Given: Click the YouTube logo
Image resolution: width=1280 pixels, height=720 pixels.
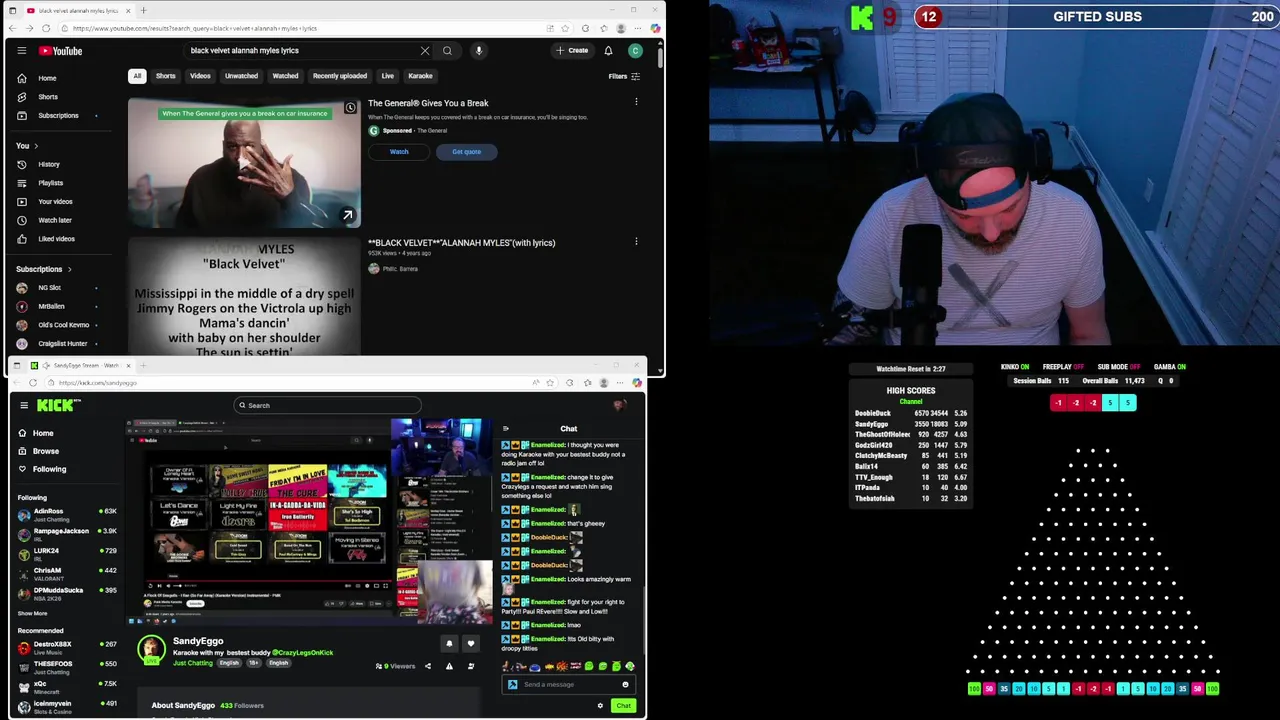Looking at the screenshot, I should click(x=61, y=51).
